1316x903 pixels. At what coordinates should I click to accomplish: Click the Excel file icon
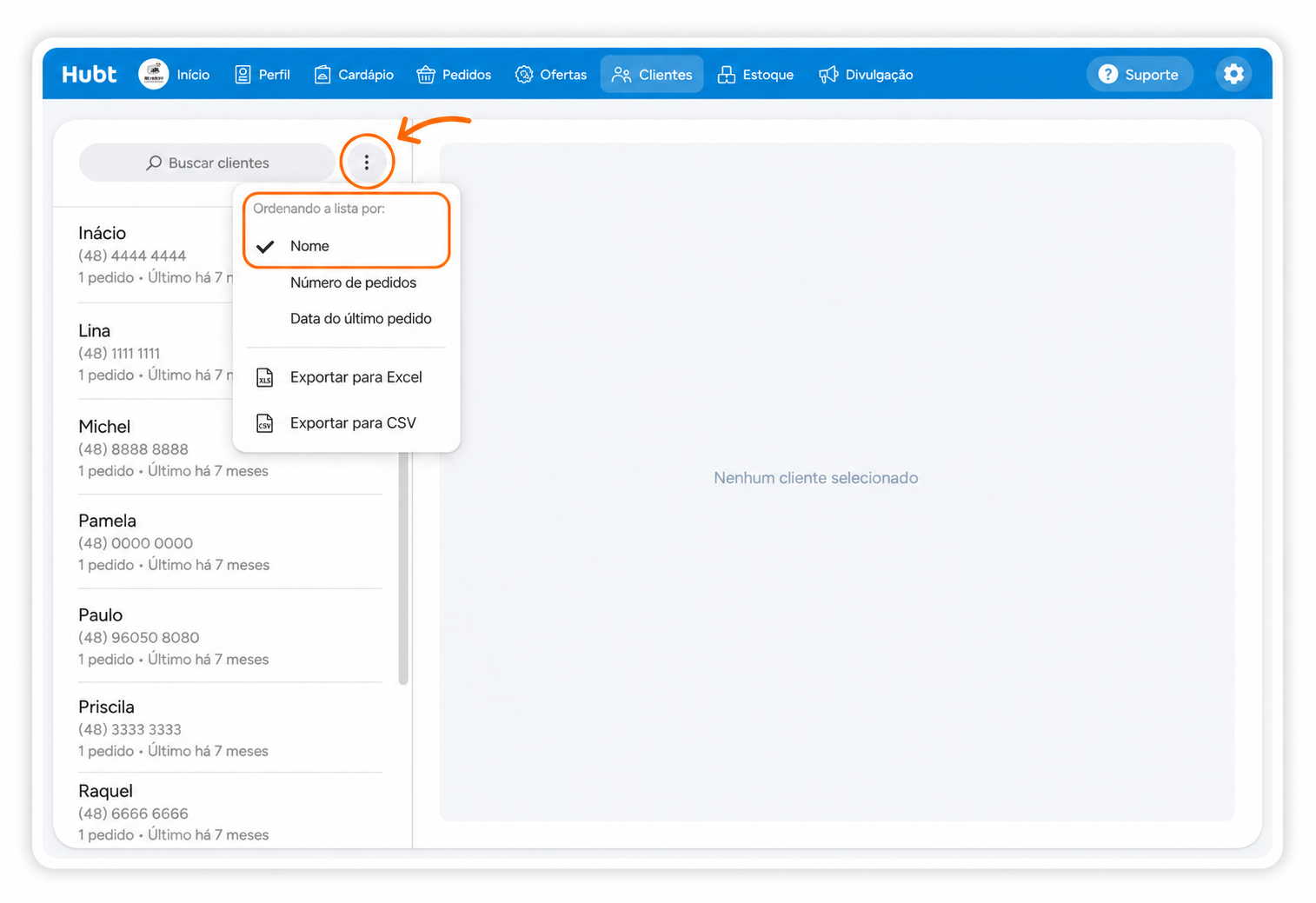[x=264, y=377]
